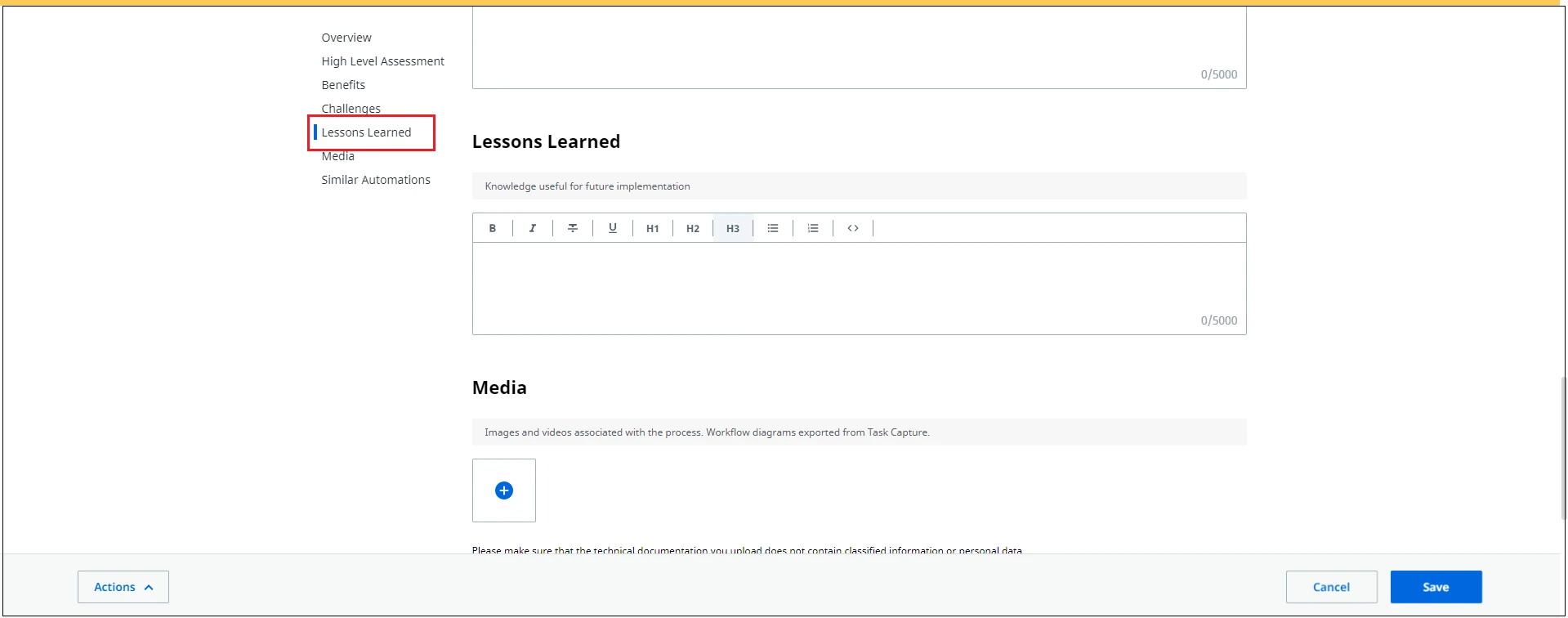Screen dimensions: 1568x618
Task: Click the Media section heading
Action: [x=499, y=387]
